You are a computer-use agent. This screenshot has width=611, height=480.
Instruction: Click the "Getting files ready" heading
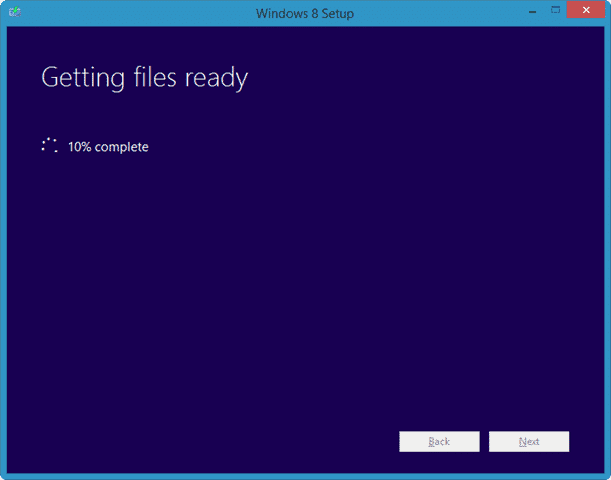145,78
